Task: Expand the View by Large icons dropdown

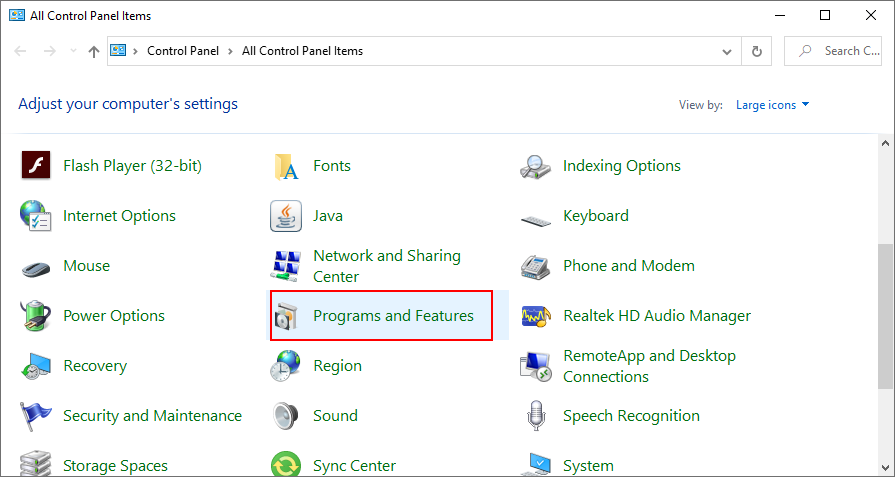Action: (x=772, y=105)
